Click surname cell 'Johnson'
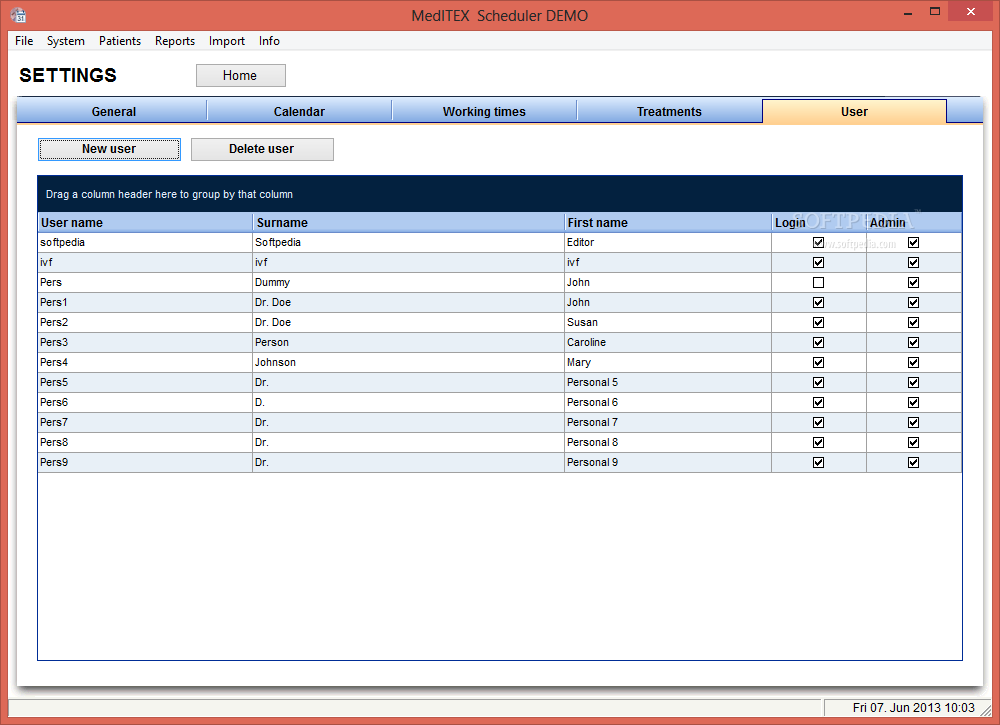 (409, 362)
